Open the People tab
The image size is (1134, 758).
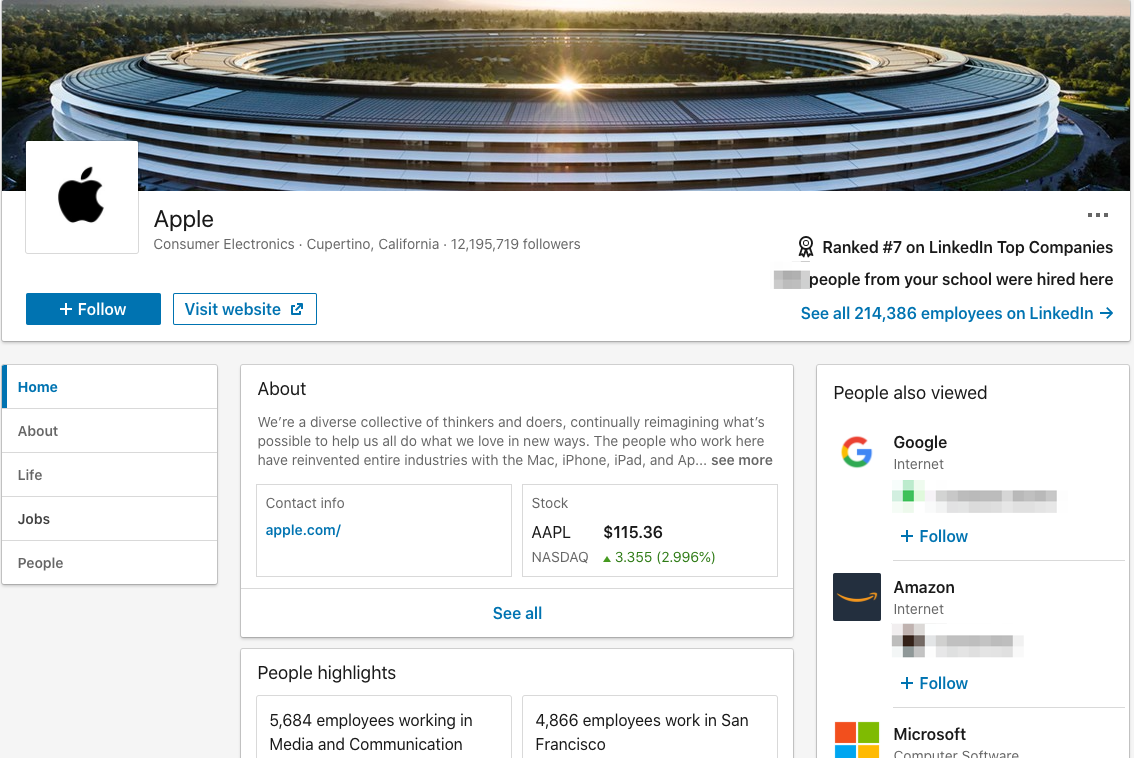coord(110,563)
